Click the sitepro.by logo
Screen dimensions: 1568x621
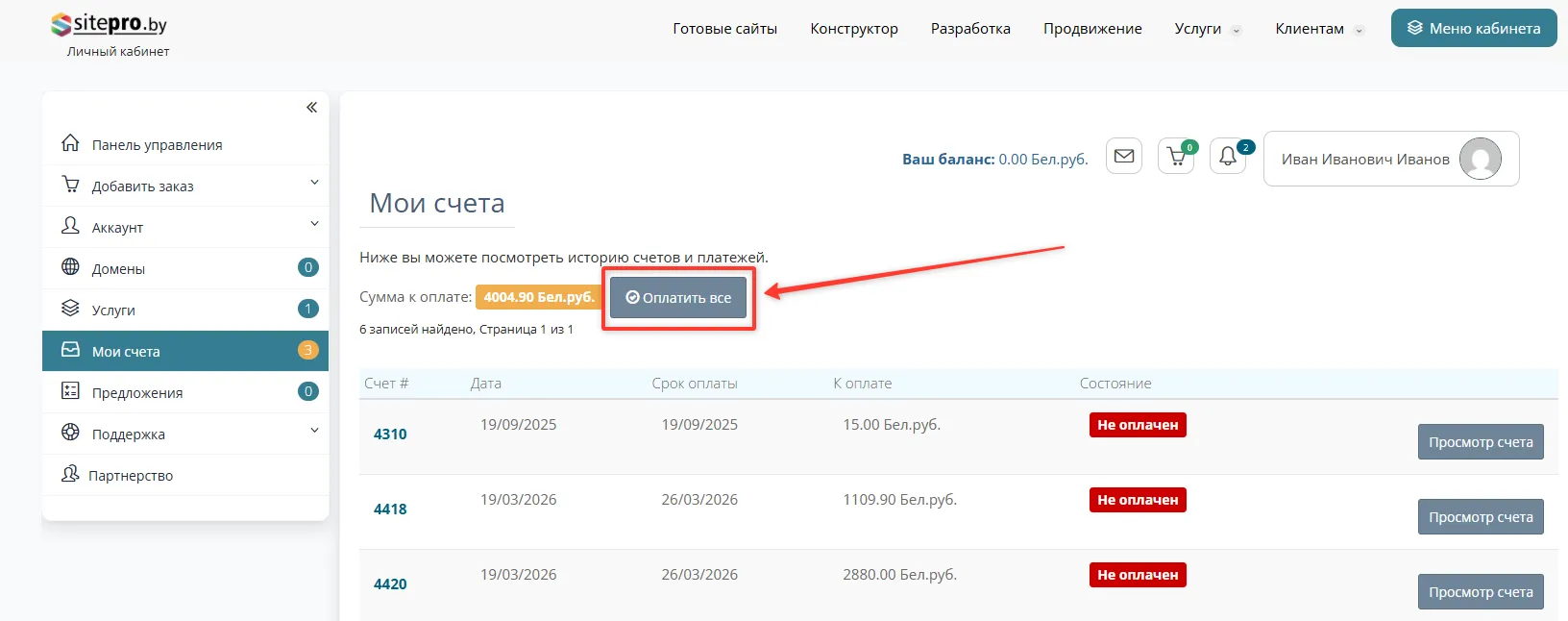click(x=110, y=25)
